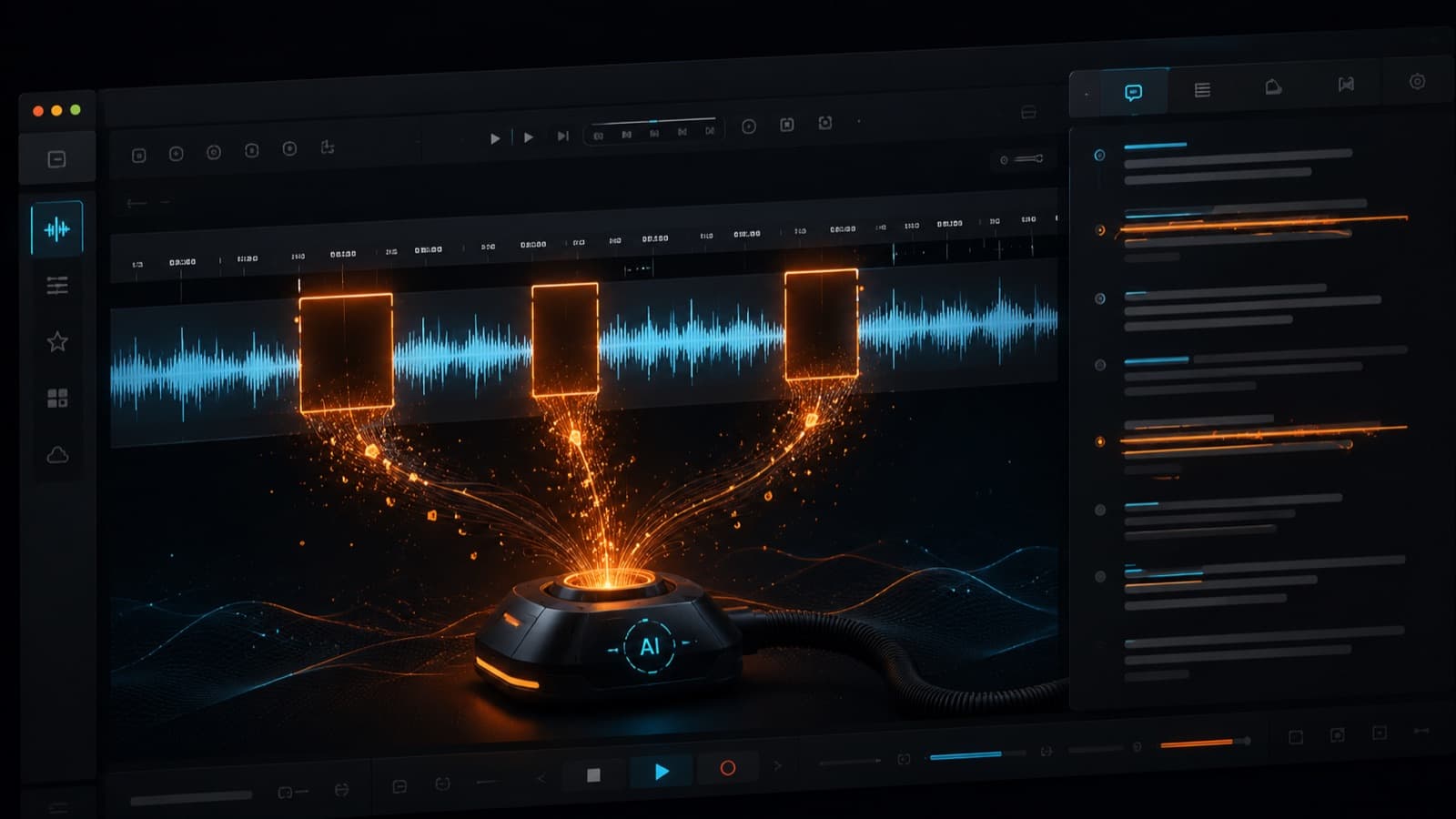The height and width of the screenshot is (819, 1456).
Task: Switch to the chat bubble tab
Action: click(x=1133, y=92)
